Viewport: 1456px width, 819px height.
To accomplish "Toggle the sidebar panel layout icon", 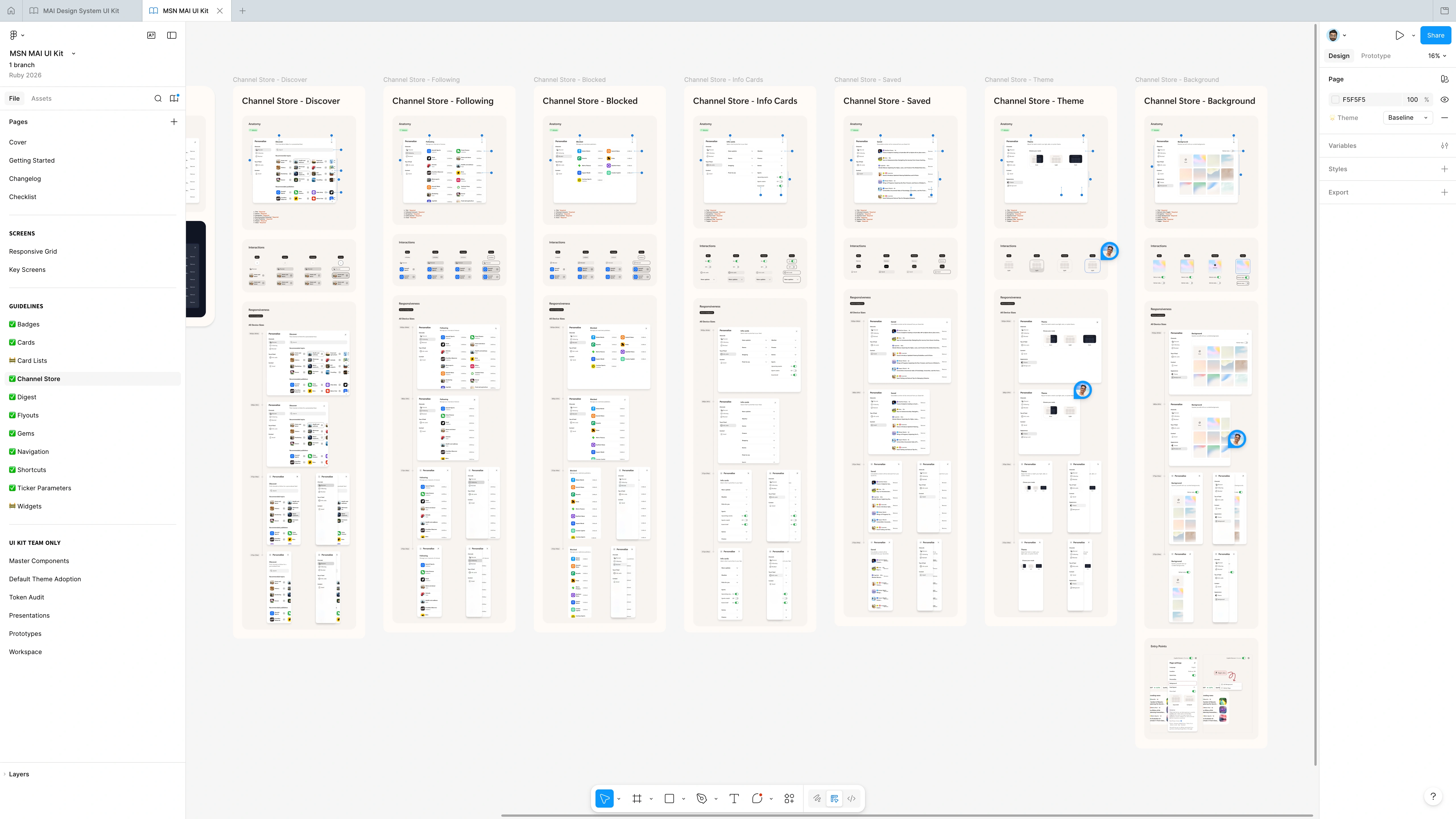I will [x=172, y=35].
